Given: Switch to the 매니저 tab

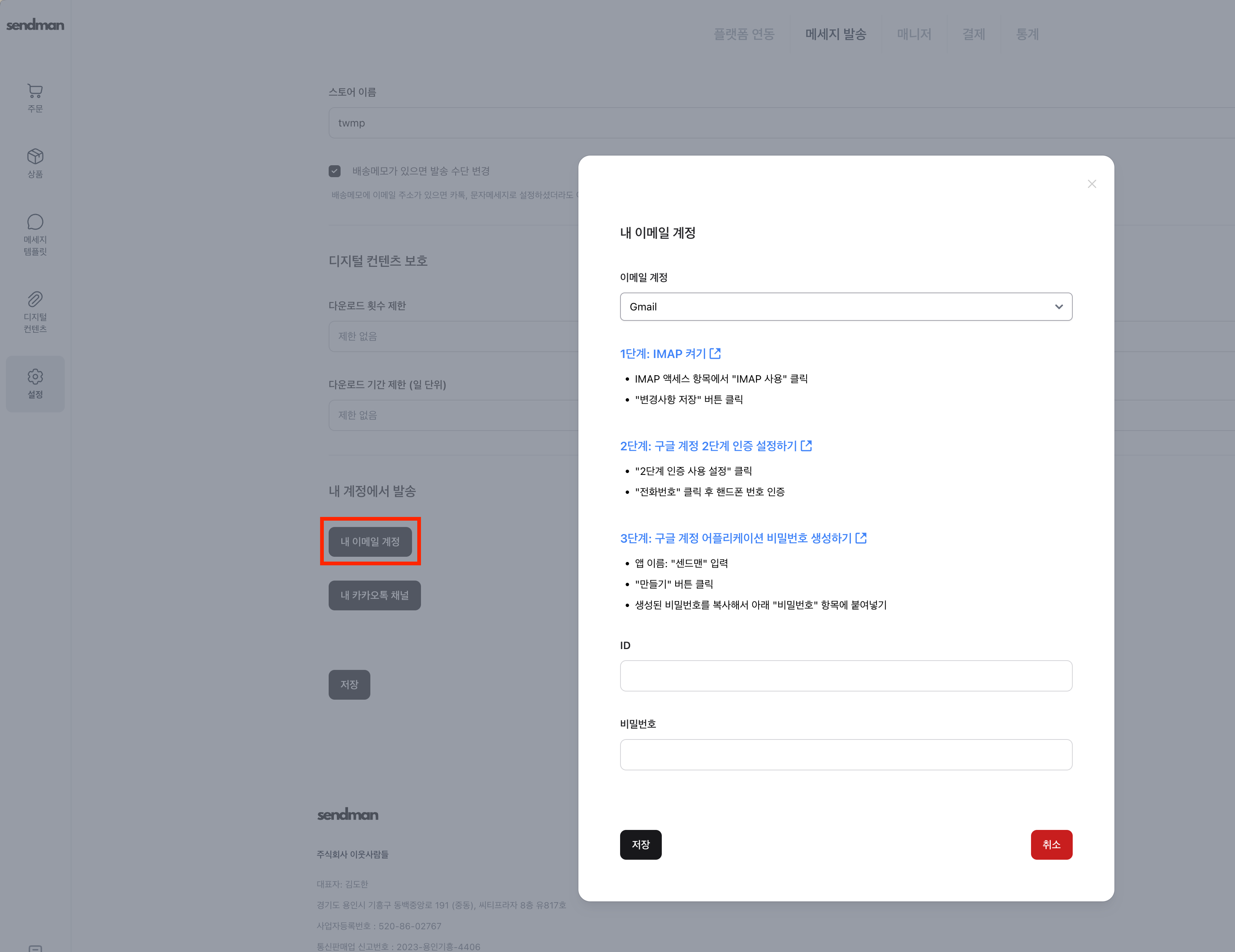Looking at the screenshot, I should tap(914, 34).
